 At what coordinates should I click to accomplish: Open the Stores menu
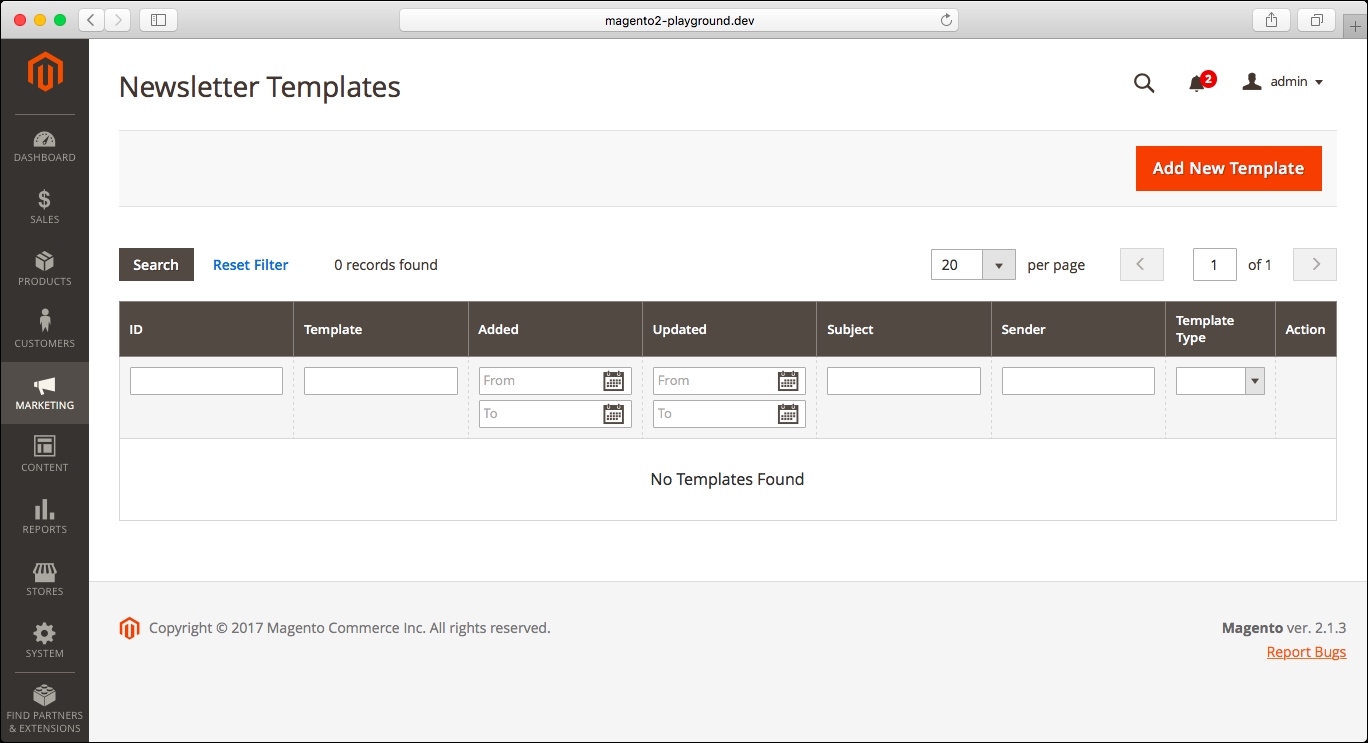click(44, 580)
